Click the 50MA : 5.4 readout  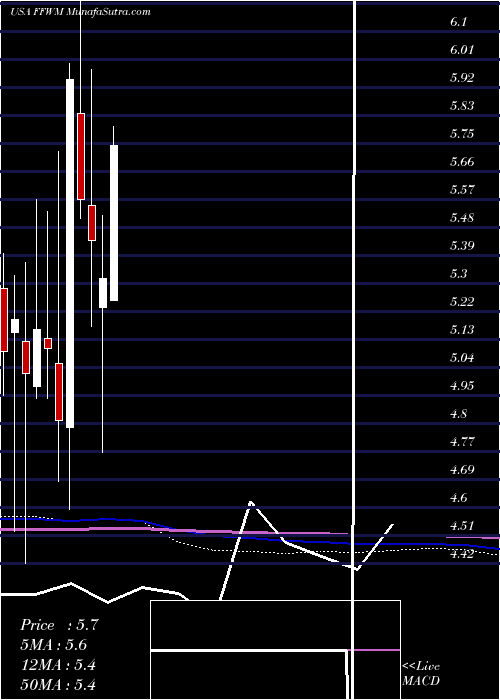pyautogui.click(x=58, y=684)
